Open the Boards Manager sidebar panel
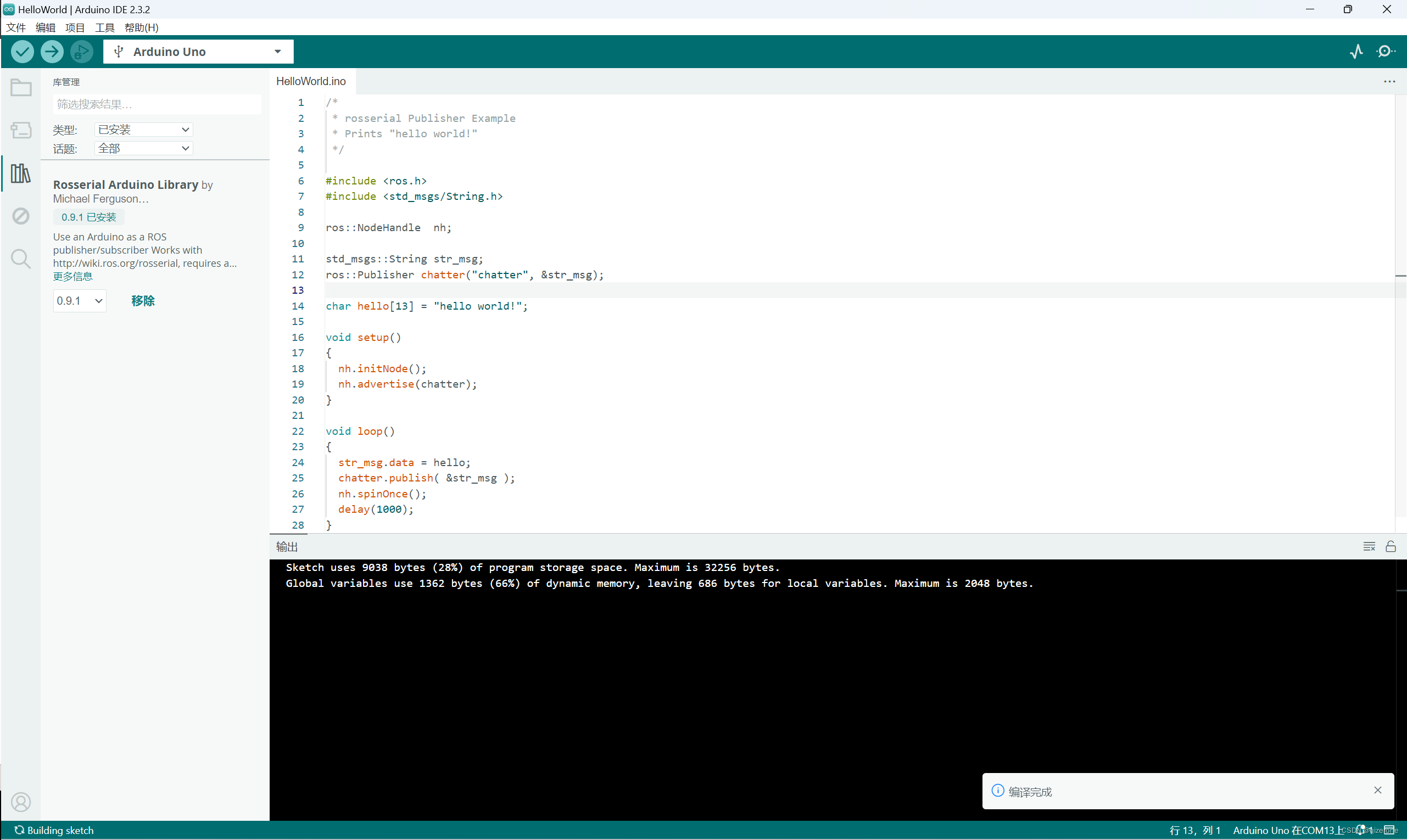The height and width of the screenshot is (840, 1407). coord(20,130)
